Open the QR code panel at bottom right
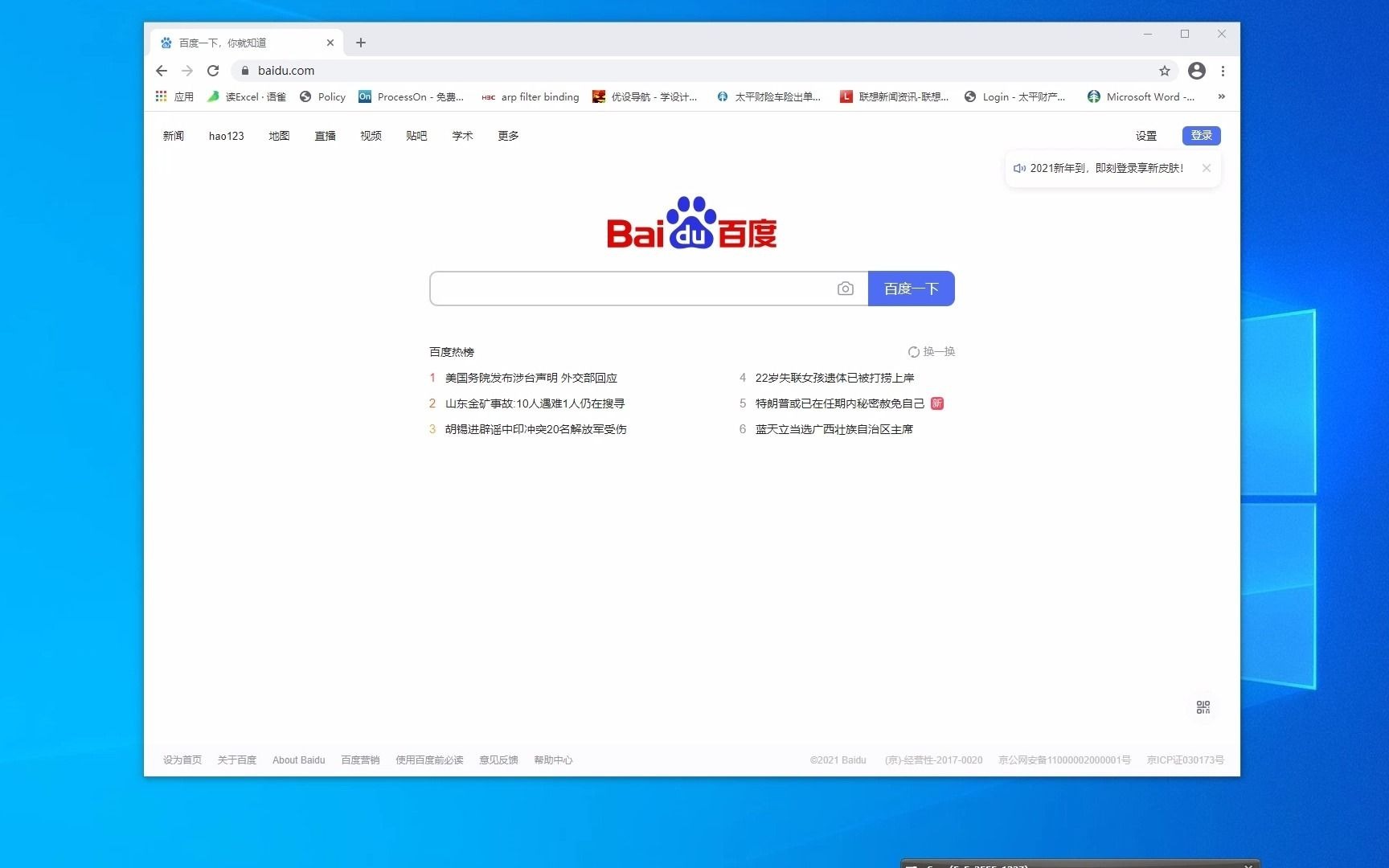 (1203, 707)
